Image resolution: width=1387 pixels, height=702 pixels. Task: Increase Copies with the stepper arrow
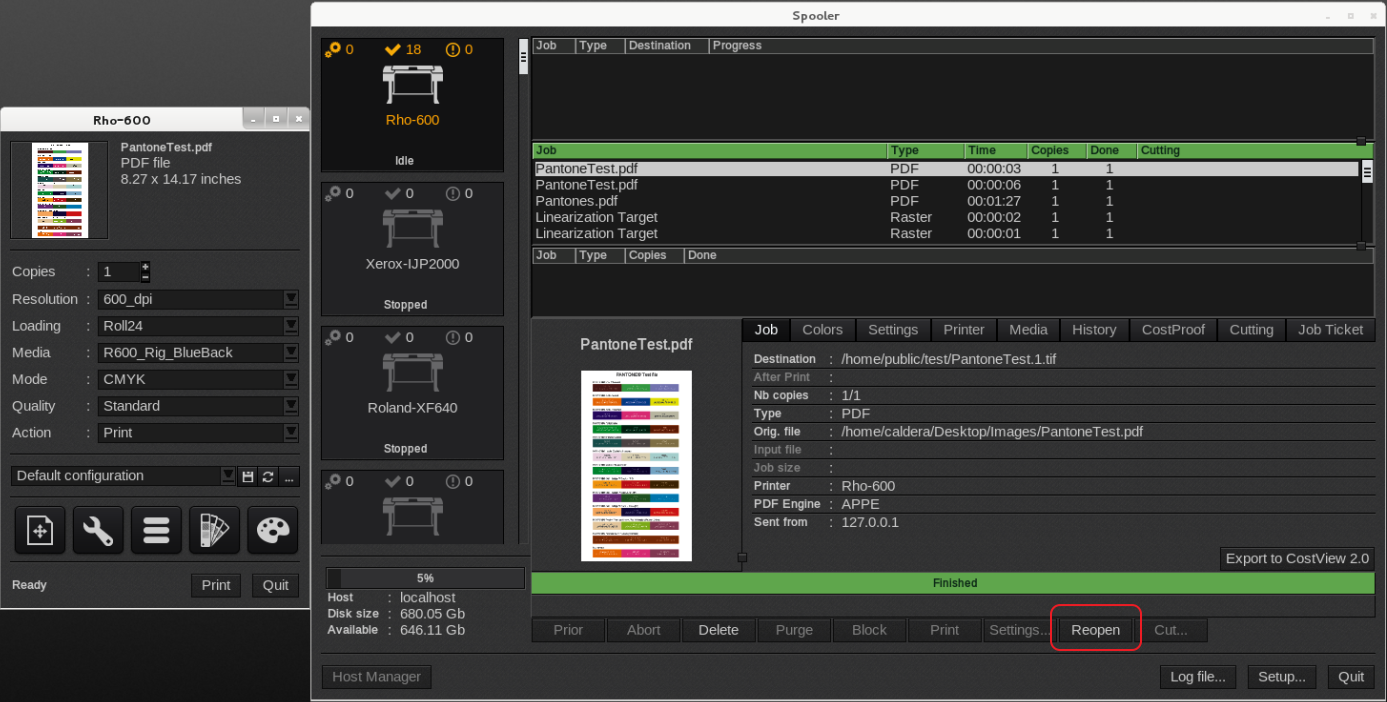coord(145,267)
